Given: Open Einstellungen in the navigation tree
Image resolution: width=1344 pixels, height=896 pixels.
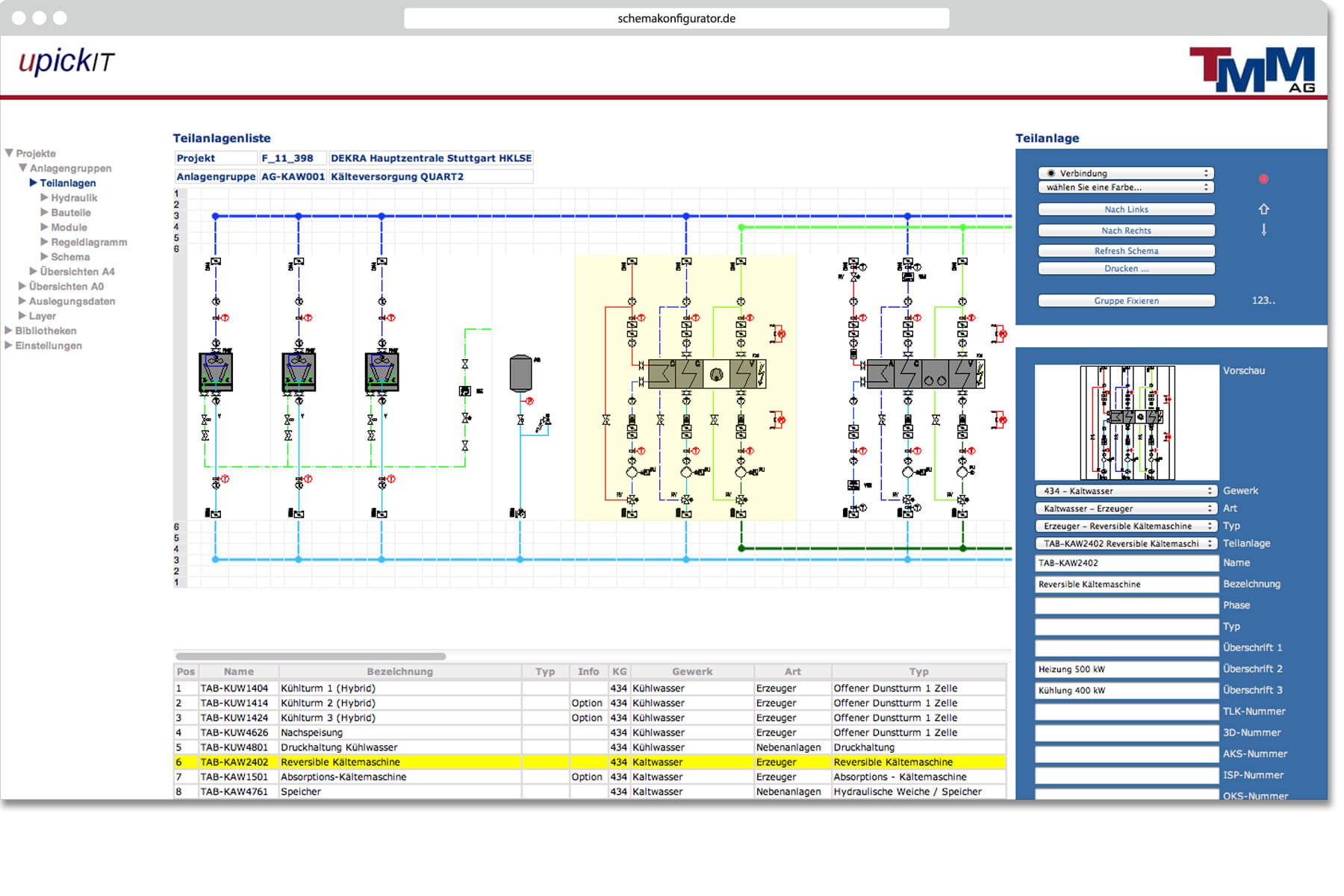Looking at the screenshot, I should [x=49, y=346].
